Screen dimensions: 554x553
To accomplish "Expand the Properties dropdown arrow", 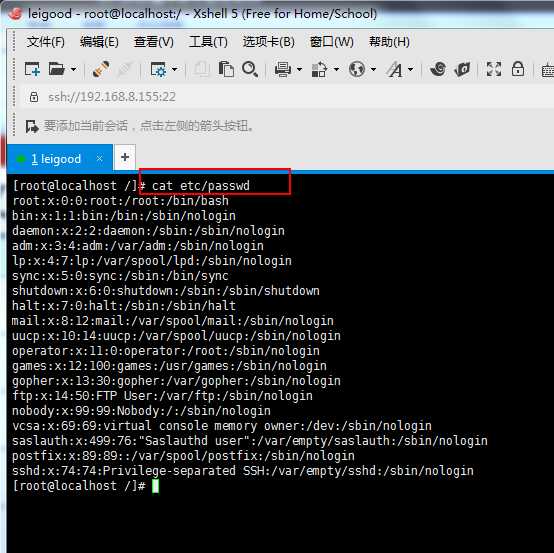I will click(175, 69).
